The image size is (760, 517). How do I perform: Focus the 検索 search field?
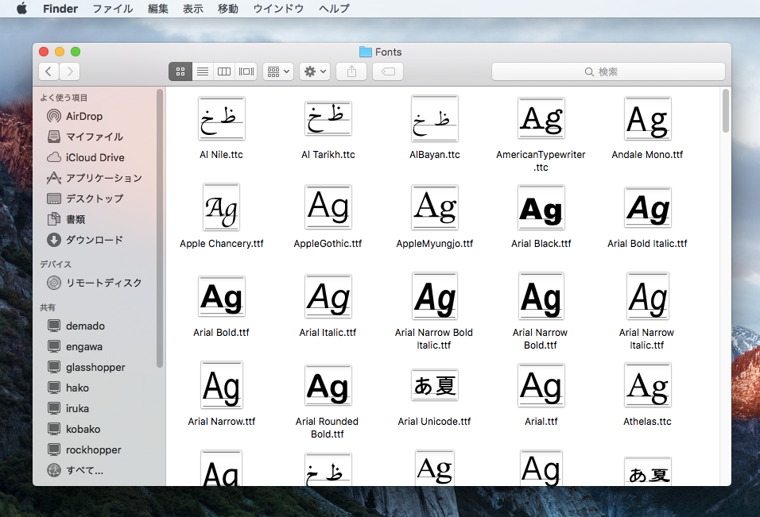point(608,72)
